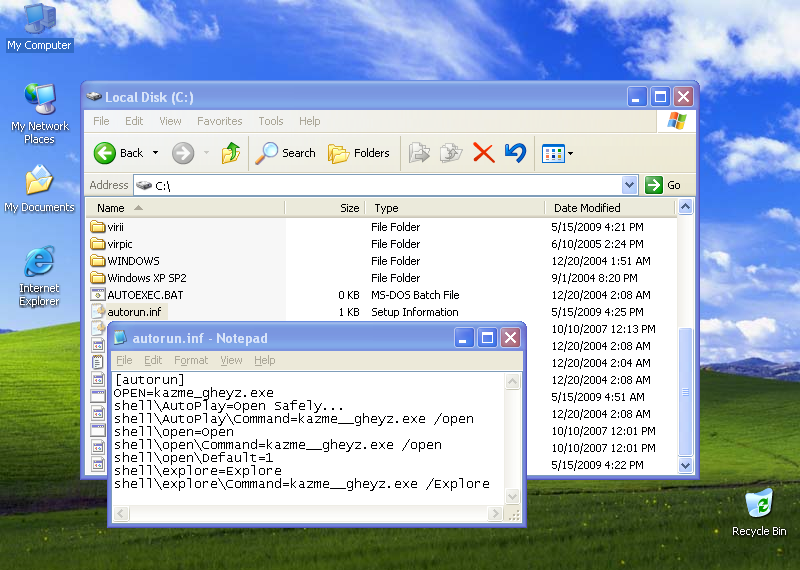This screenshot has width=800, height=570.
Task: Open Notepad's Help menu
Action: [x=265, y=360]
